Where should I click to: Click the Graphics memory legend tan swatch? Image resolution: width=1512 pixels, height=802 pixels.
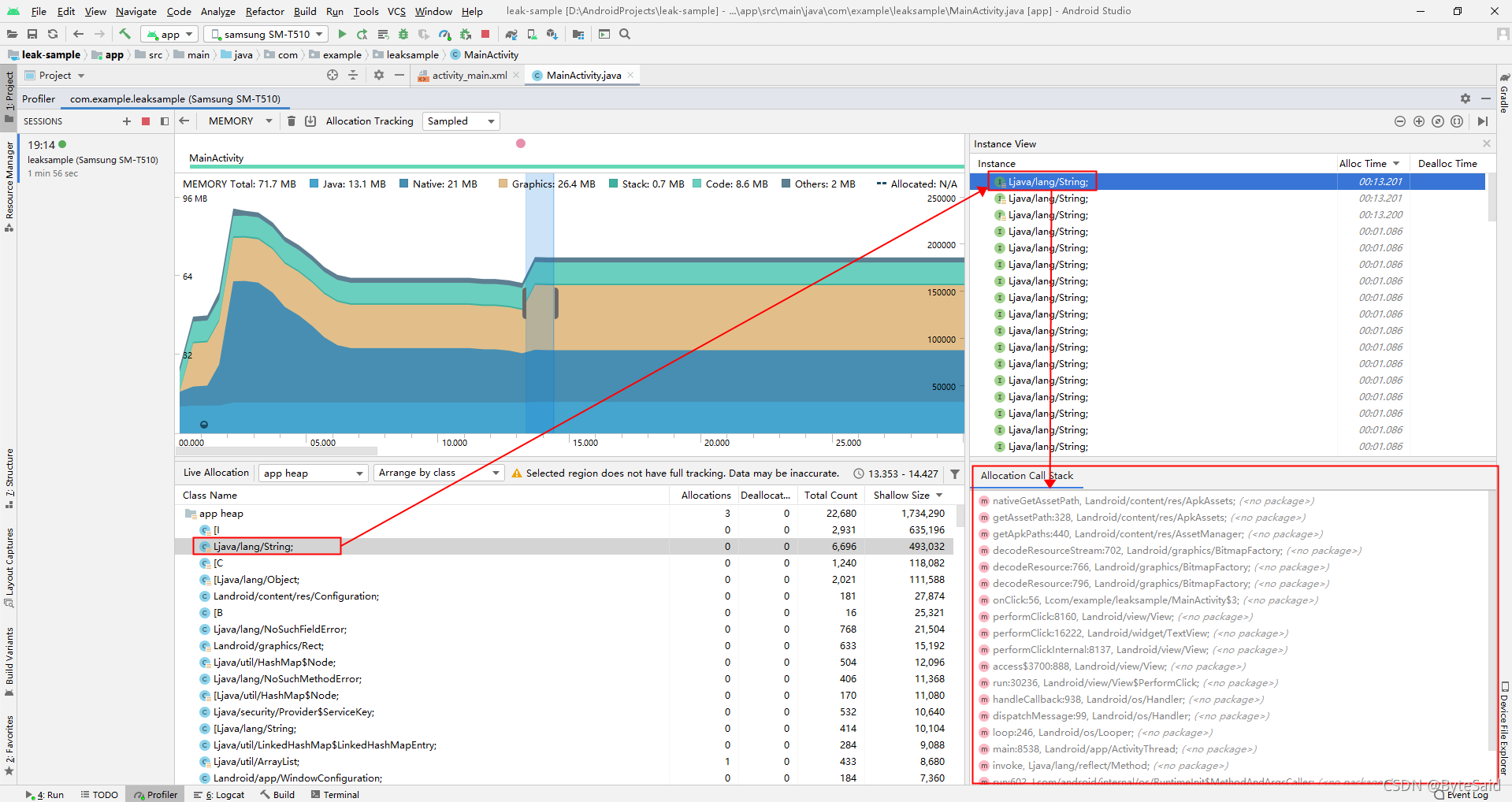point(503,184)
